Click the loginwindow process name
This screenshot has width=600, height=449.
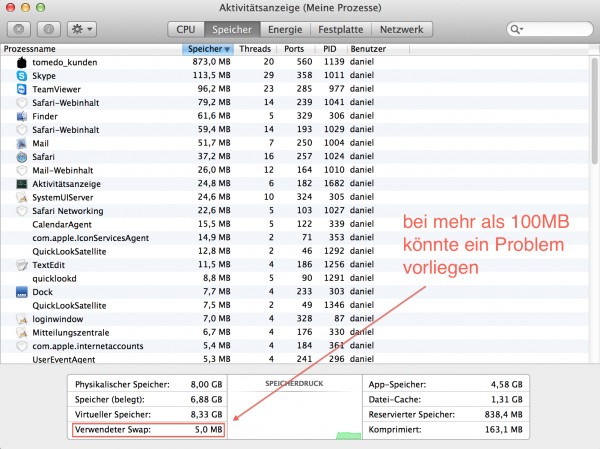tap(58, 319)
